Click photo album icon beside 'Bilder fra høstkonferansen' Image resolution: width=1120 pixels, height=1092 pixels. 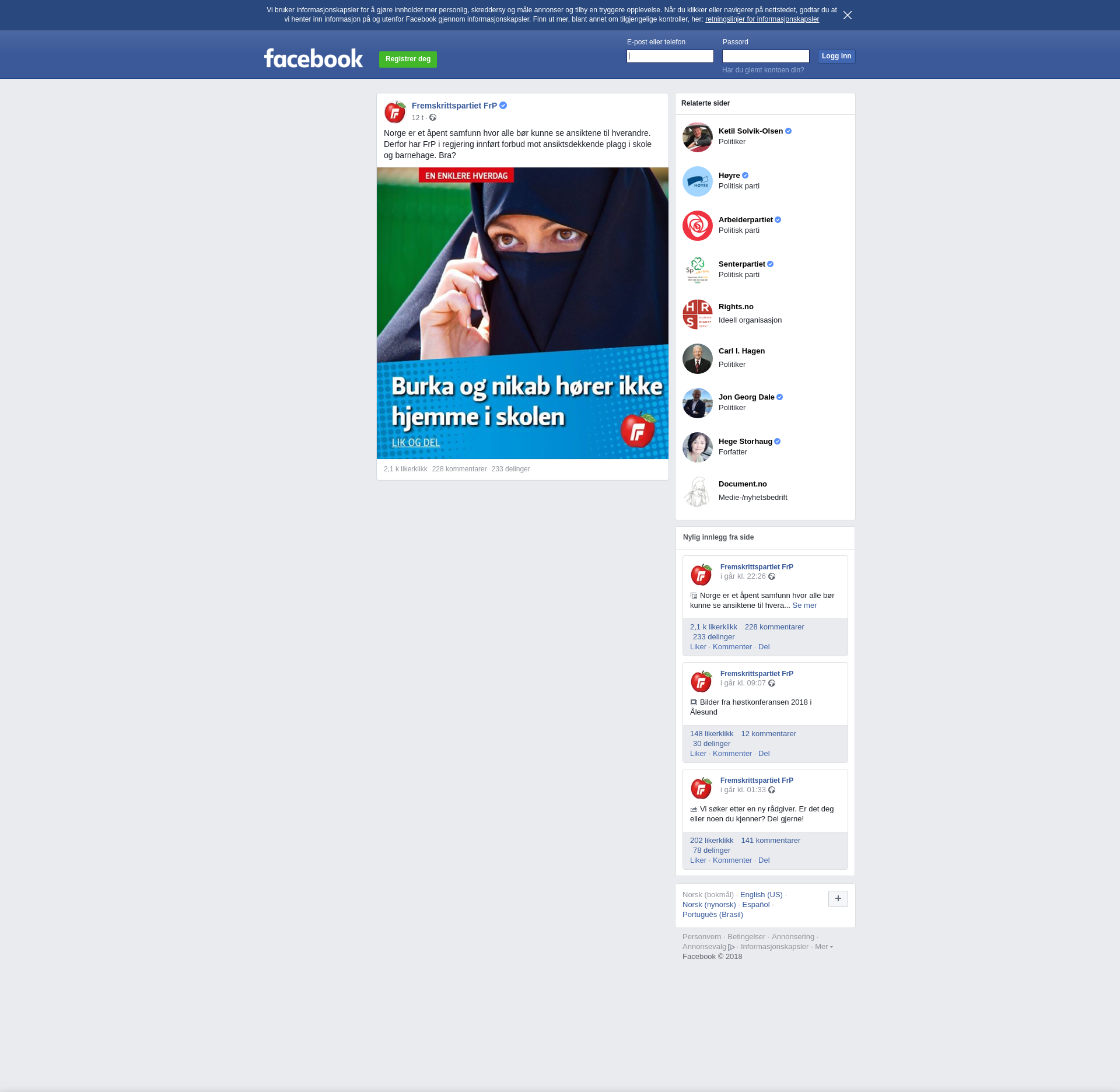(x=694, y=702)
